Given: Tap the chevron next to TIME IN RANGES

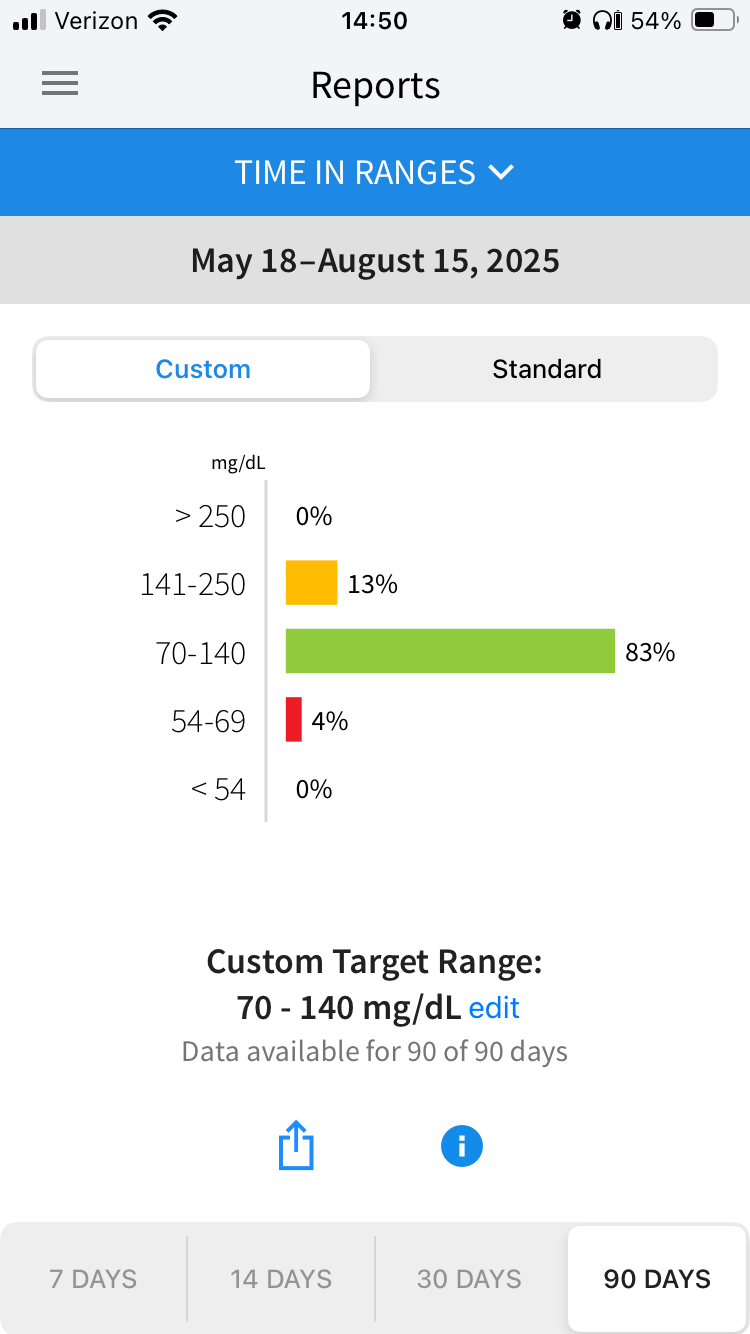Looking at the screenshot, I should [x=502, y=172].
